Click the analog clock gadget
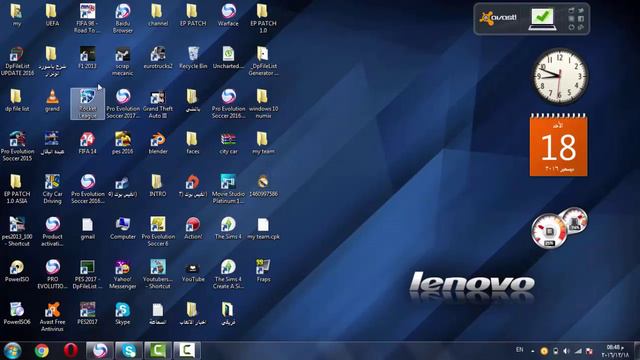 click(x=560, y=77)
